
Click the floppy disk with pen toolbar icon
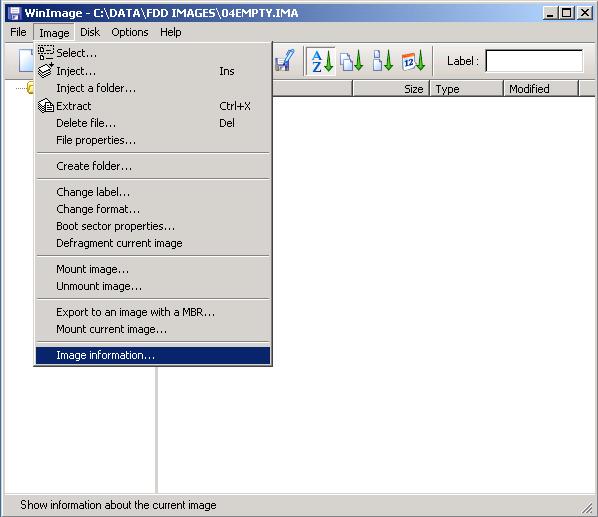(x=285, y=61)
